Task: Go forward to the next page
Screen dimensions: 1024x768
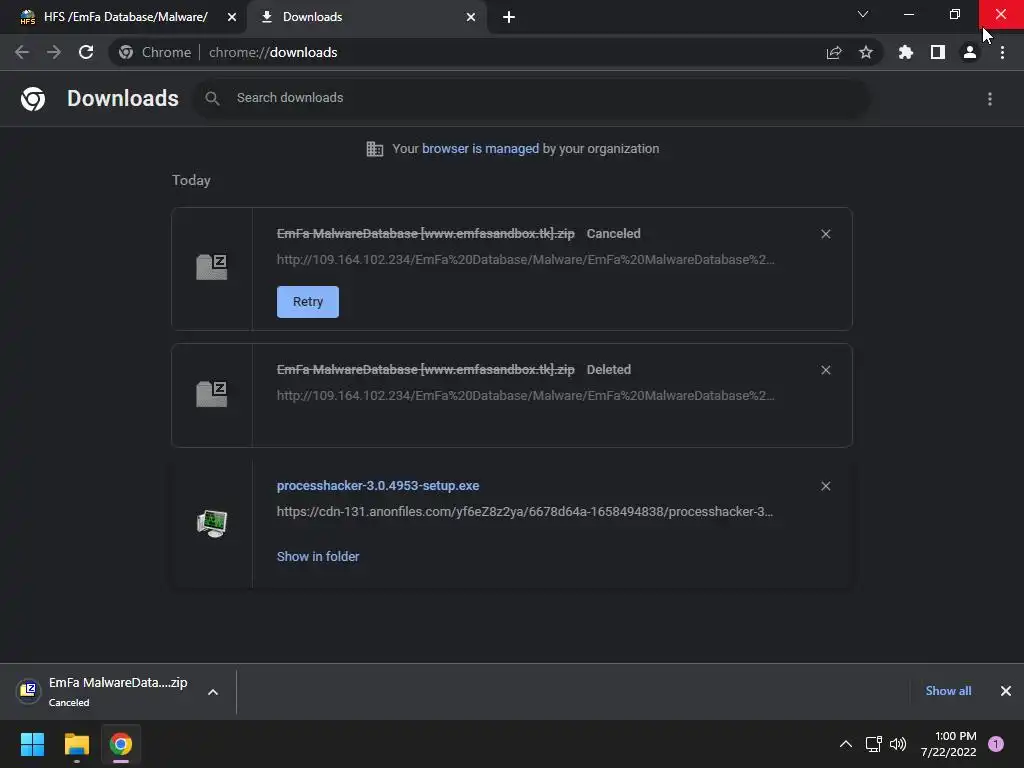Action: (x=54, y=52)
